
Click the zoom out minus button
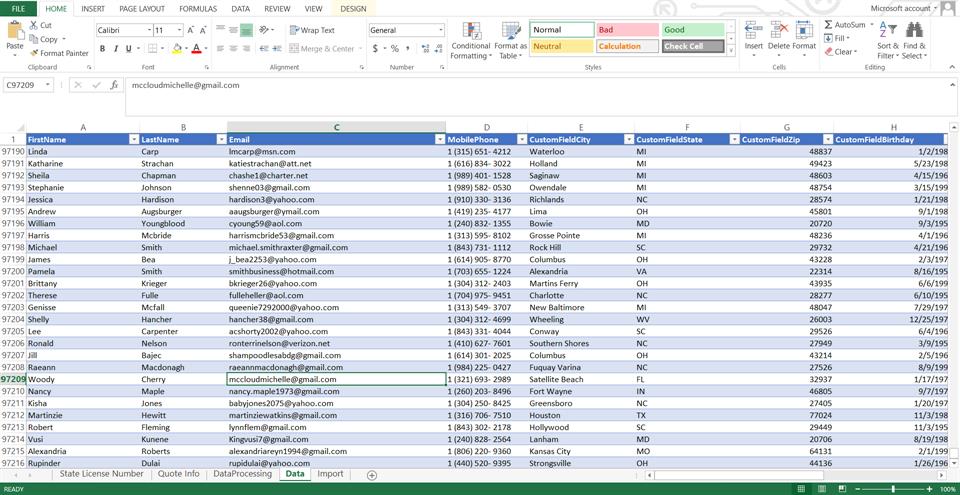(x=858, y=488)
